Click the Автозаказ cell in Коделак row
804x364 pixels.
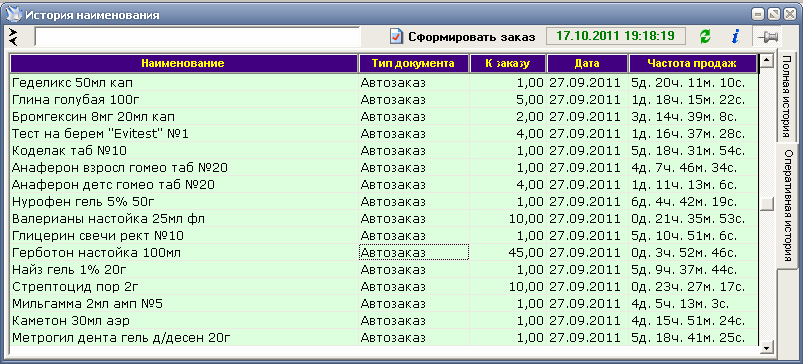click(x=414, y=151)
